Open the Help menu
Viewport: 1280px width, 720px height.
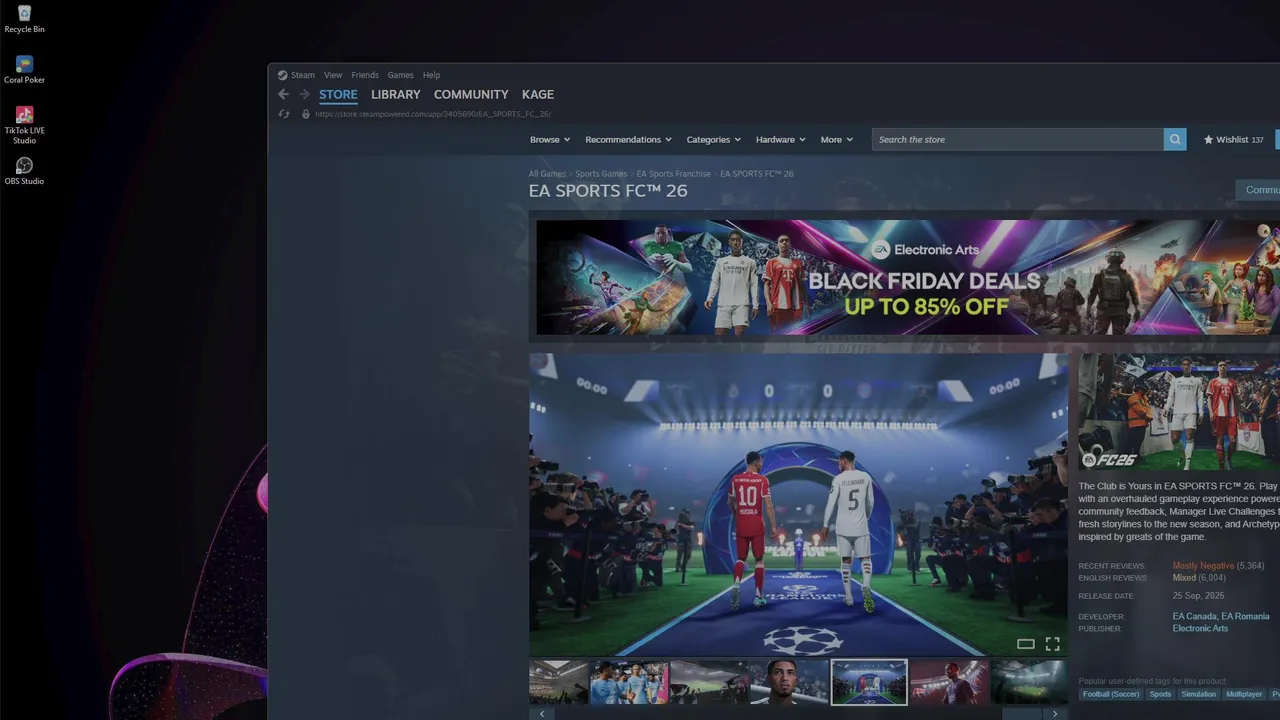tap(431, 75)
